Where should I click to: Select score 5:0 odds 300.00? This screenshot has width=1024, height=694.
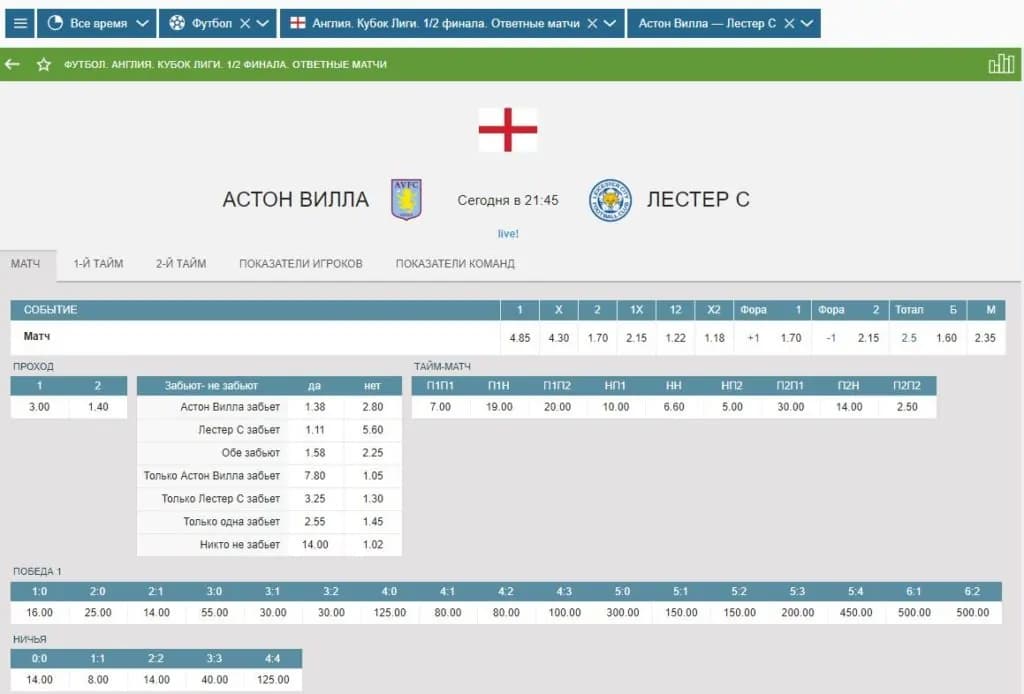[x=622, y=612]
